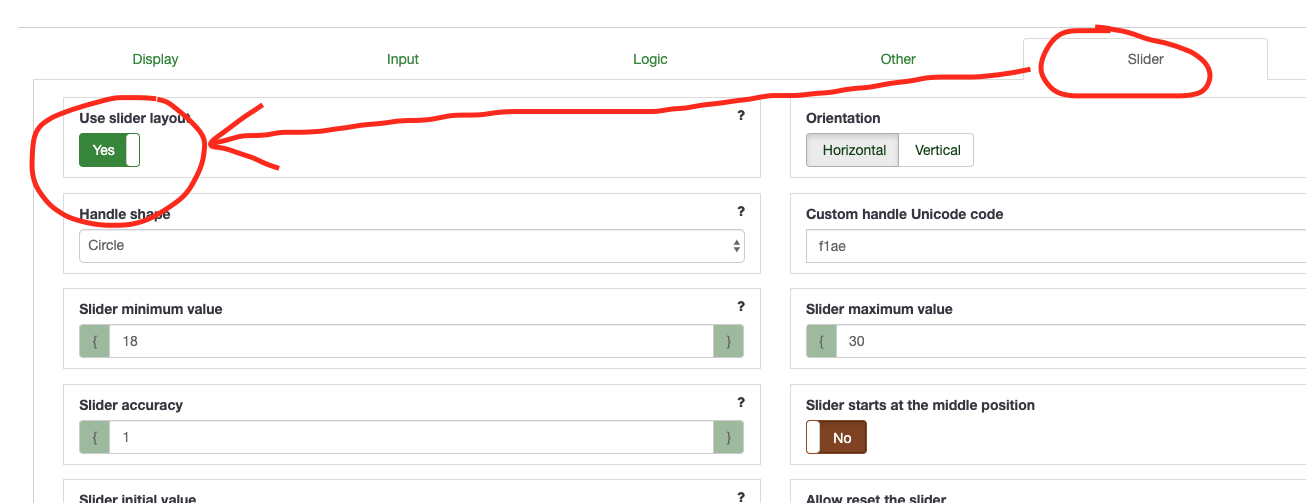The height and width of the screenshot is (503, 1306).
Task: Open the Slider accuracy help icon
Action: pyautogui.click(x=741, y=402)
